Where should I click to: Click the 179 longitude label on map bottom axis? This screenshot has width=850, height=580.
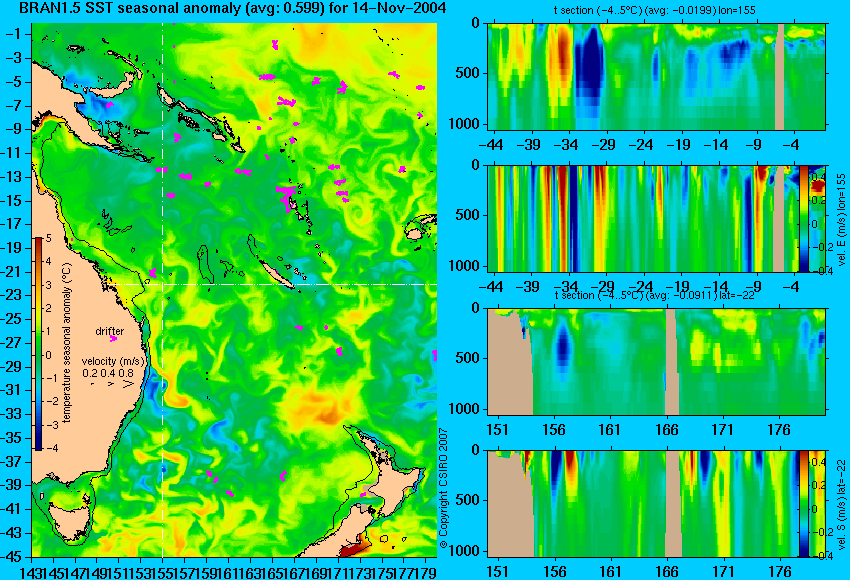[x=426, y=572]
